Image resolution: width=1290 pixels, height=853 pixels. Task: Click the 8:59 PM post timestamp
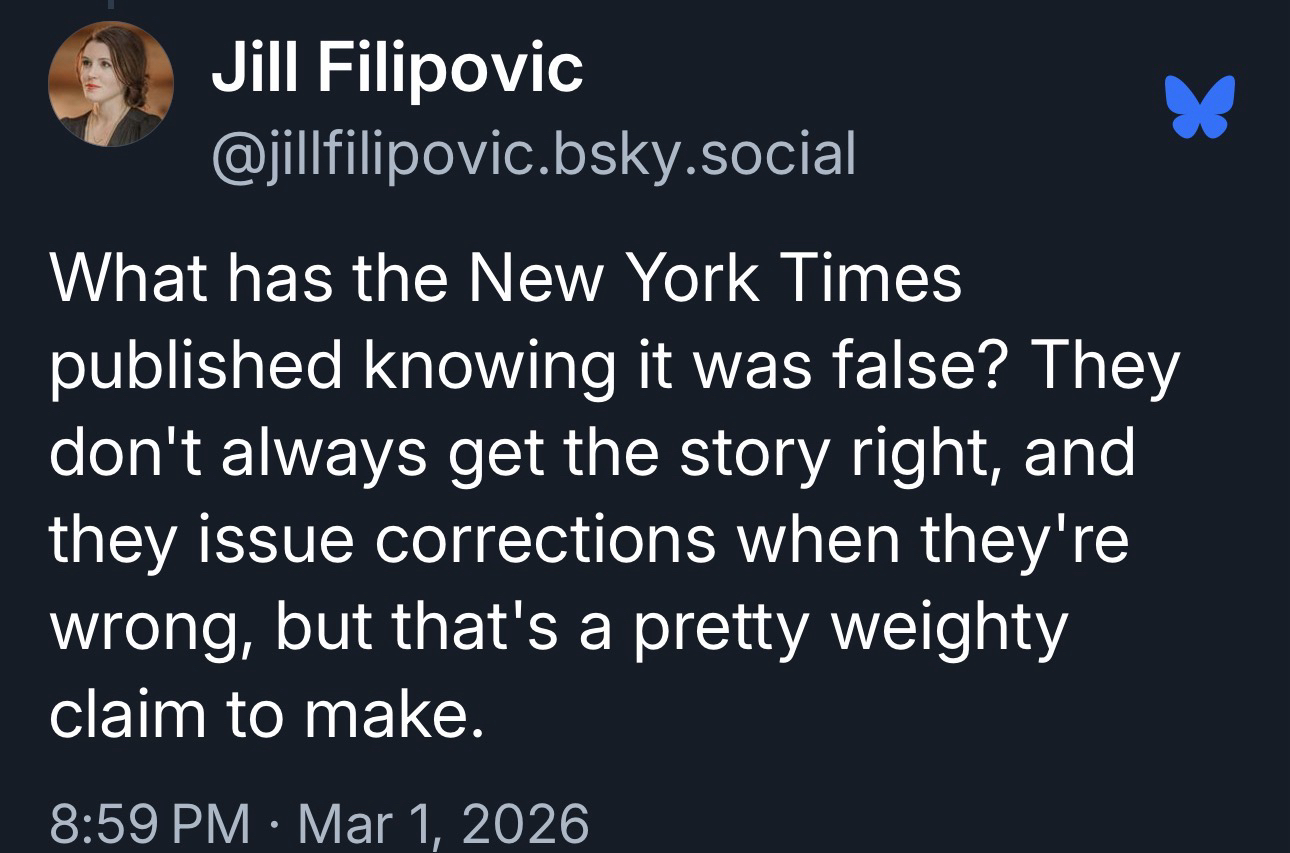pos(150,825)
